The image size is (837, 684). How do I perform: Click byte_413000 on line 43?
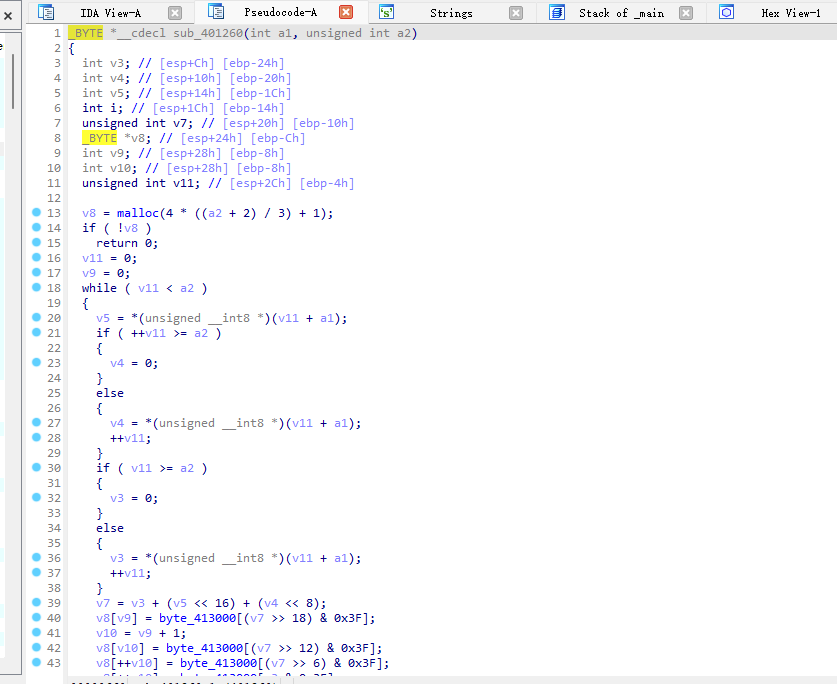click(218, 663)
